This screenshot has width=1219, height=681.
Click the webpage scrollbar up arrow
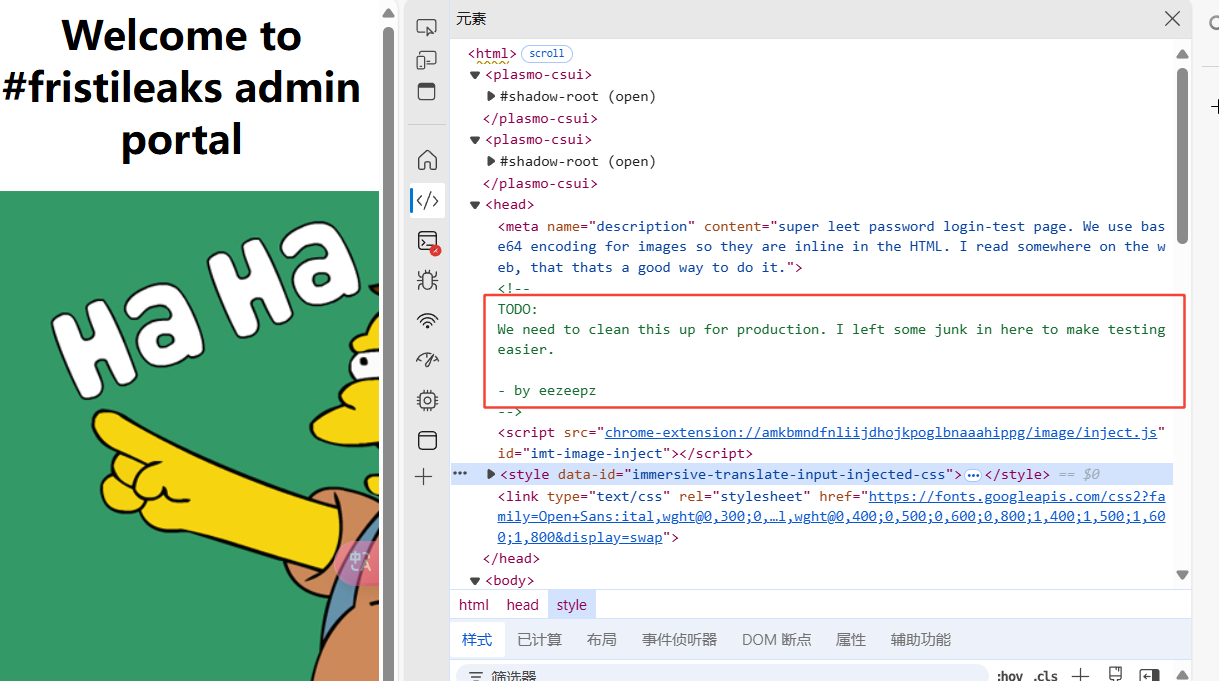click(x=389, y=13)
